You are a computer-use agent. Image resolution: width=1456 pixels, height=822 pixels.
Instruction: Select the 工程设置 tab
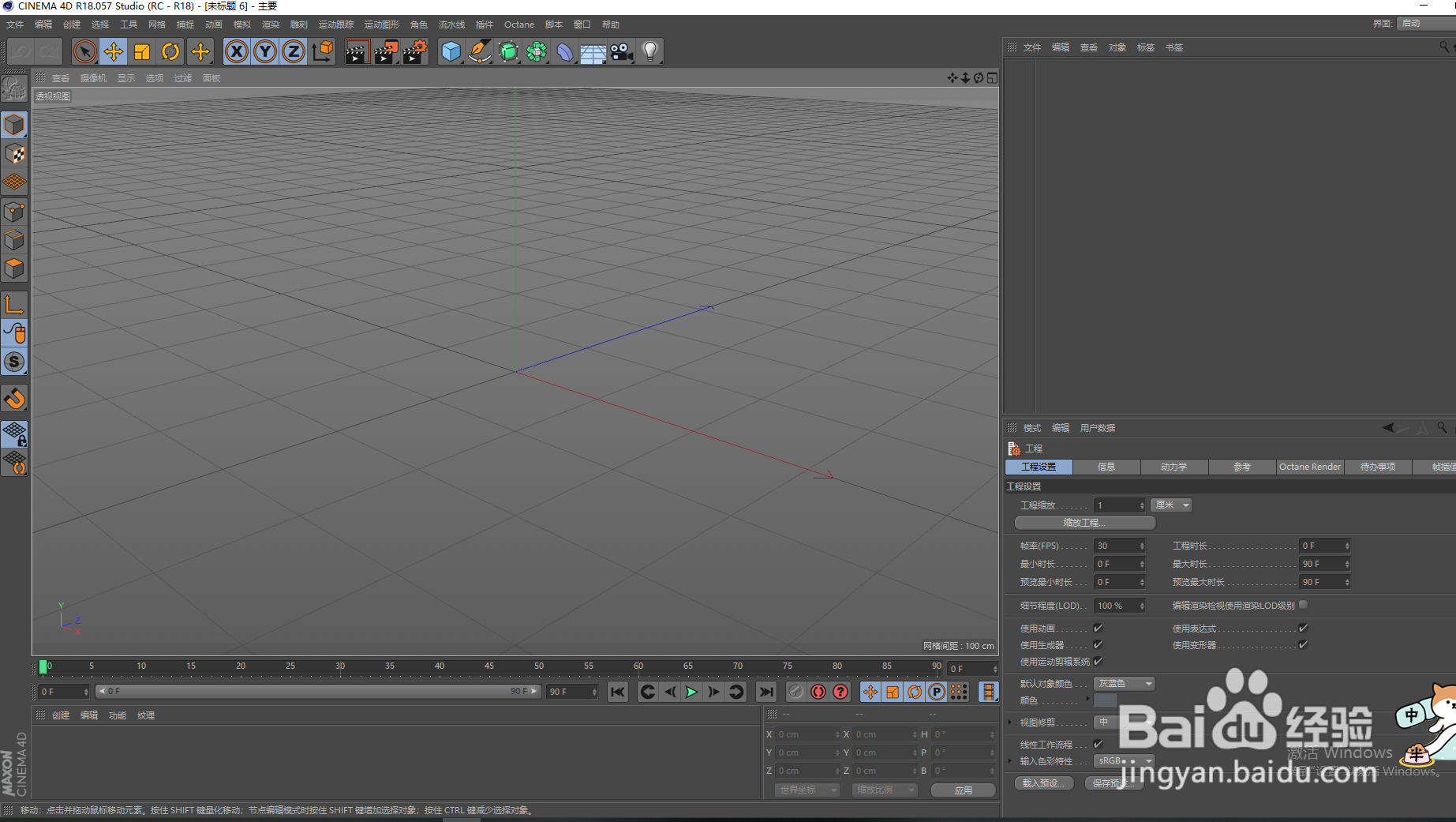[x=1039, y=467]
